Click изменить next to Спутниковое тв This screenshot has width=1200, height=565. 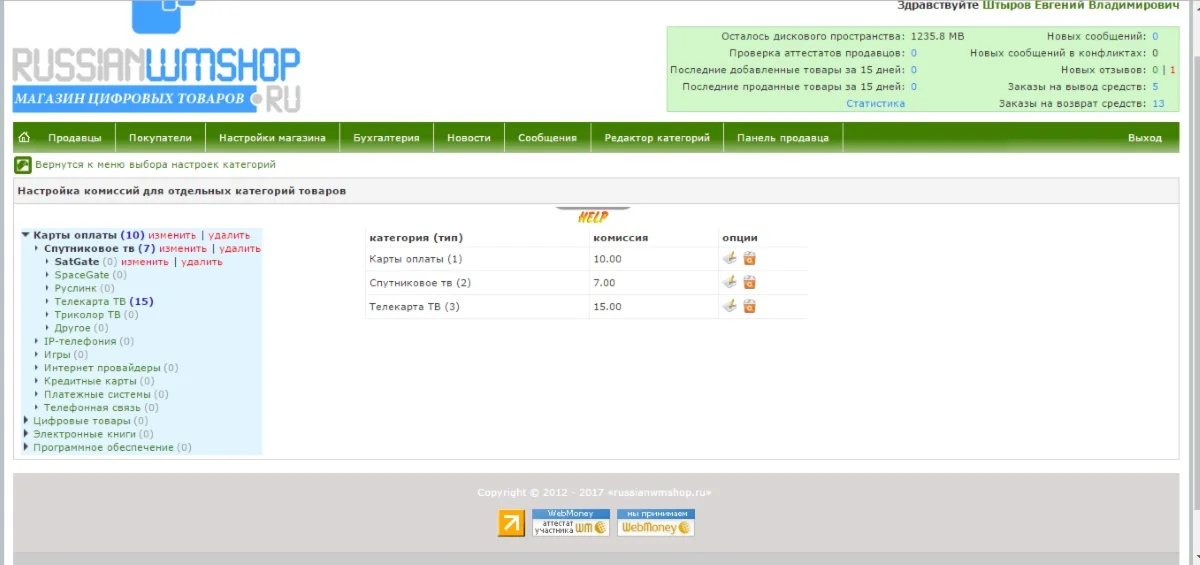[183, 248]
